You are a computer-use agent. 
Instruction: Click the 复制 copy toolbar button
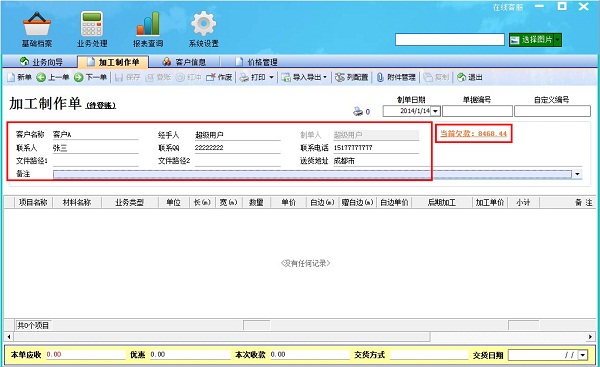pyautogui.click(x=436, y=77)
